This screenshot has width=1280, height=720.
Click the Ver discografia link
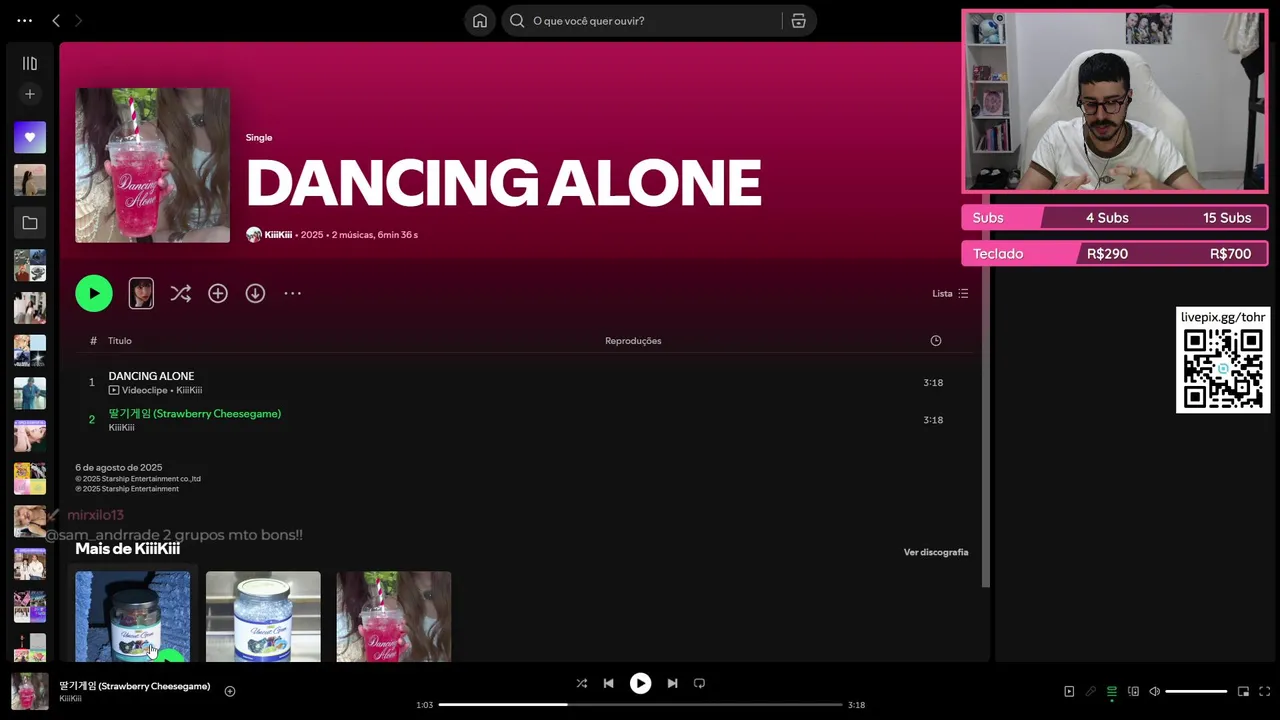click(936, 552)
